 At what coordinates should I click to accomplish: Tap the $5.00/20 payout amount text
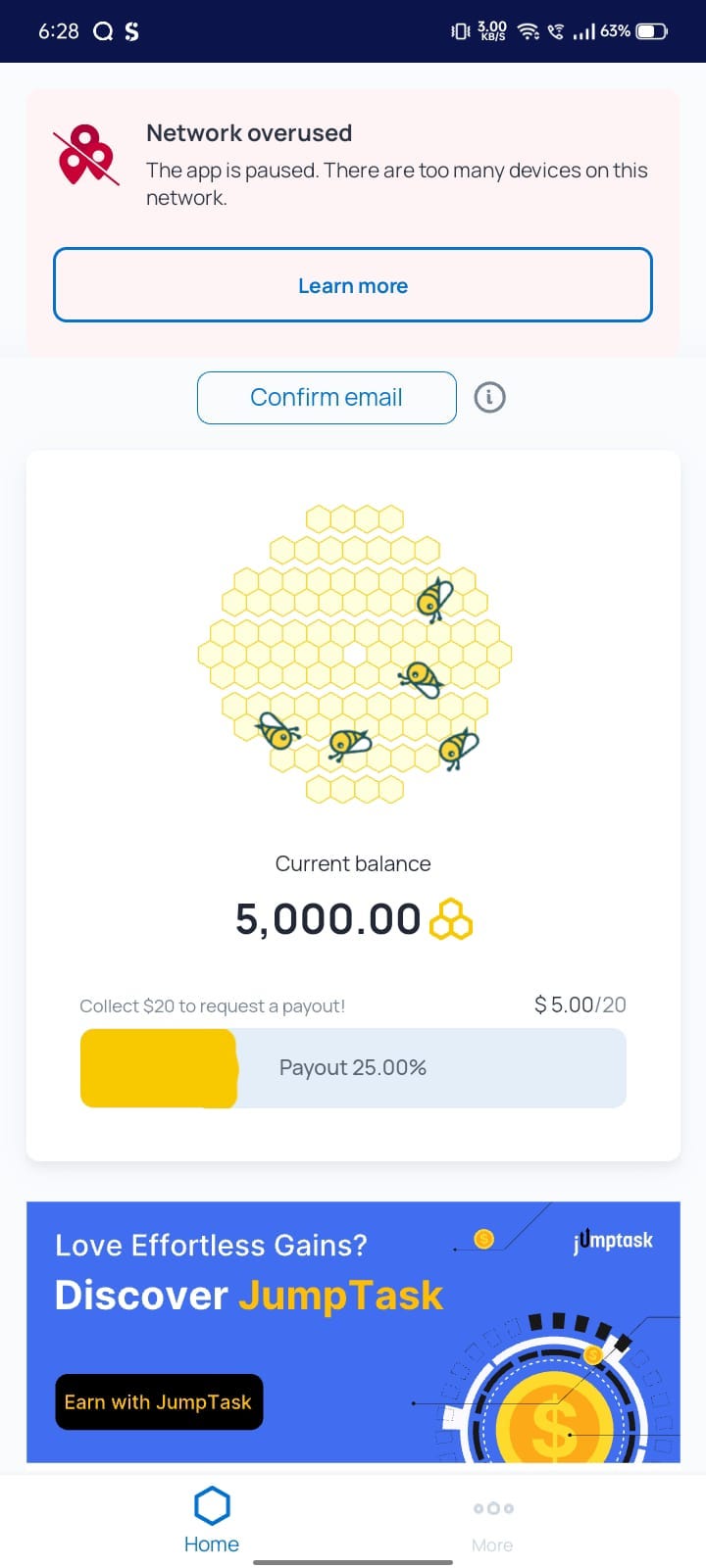pyautogui.click(x=580, y=1004)
